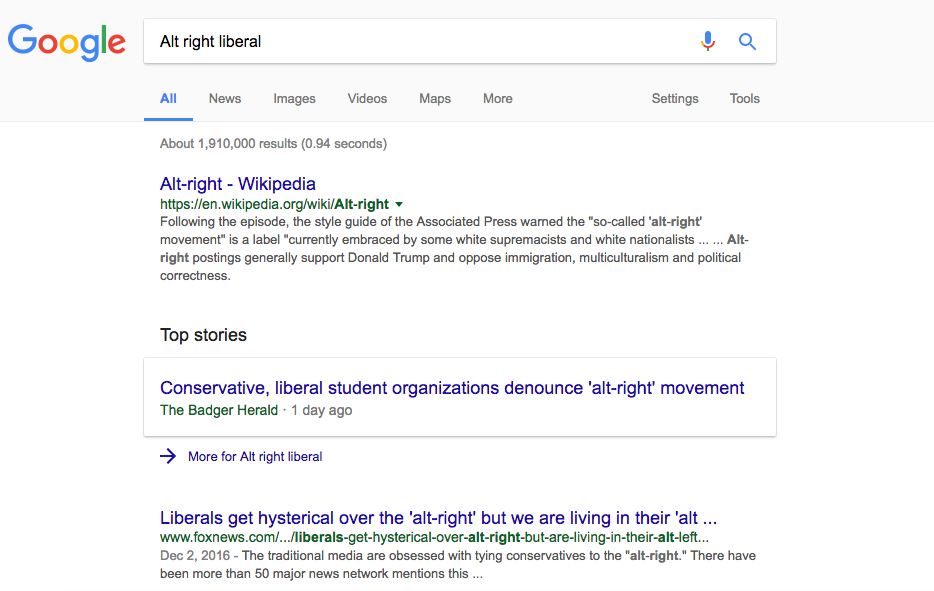Open the Tools options

point(745,99)
